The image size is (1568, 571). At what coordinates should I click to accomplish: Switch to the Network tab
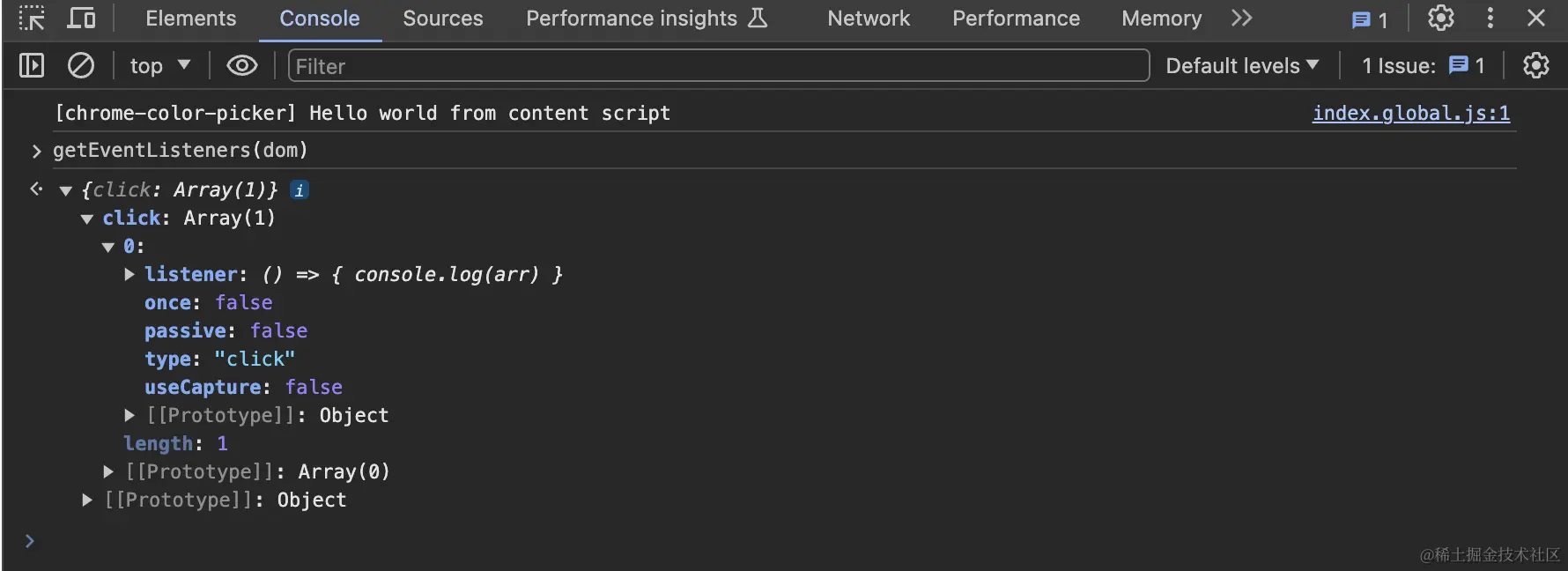[x=869, y=19]
